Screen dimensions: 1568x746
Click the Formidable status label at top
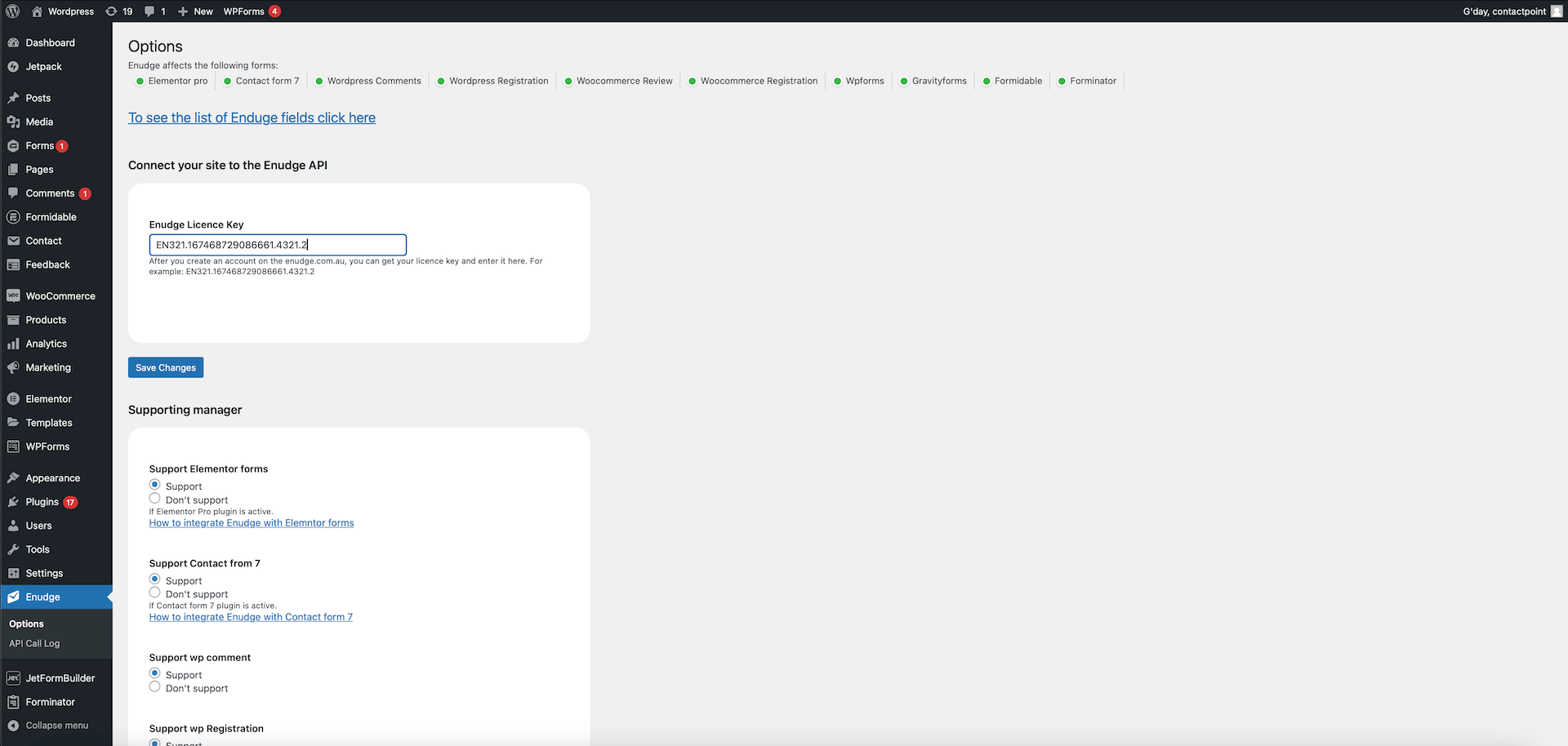coord(1018,81)
